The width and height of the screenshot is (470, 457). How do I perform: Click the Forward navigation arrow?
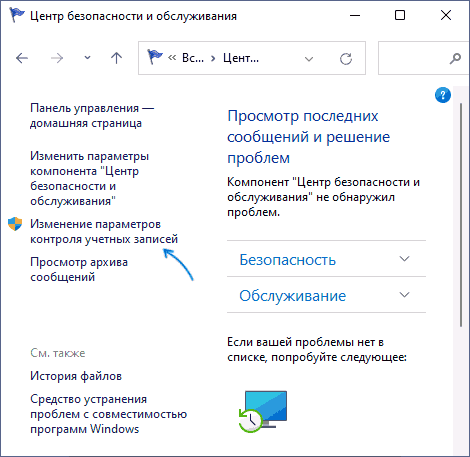pos(57,58)
